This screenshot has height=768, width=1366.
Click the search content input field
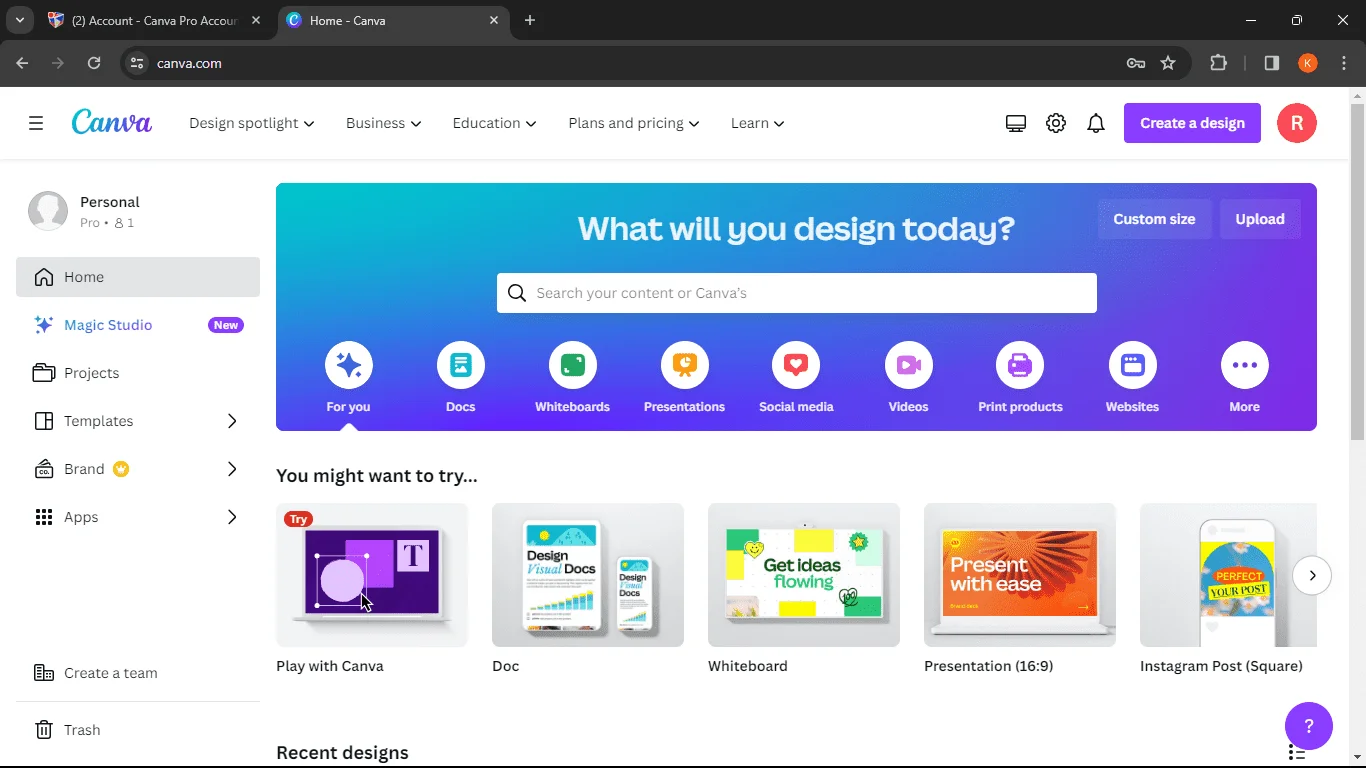tap(797, 293)
